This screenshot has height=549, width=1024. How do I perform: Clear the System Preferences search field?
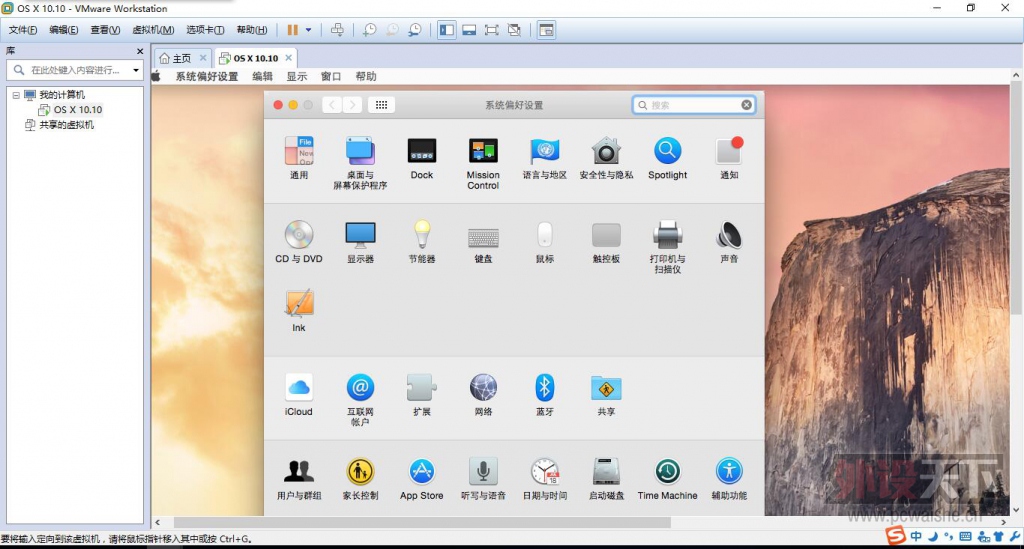point(746,104)
